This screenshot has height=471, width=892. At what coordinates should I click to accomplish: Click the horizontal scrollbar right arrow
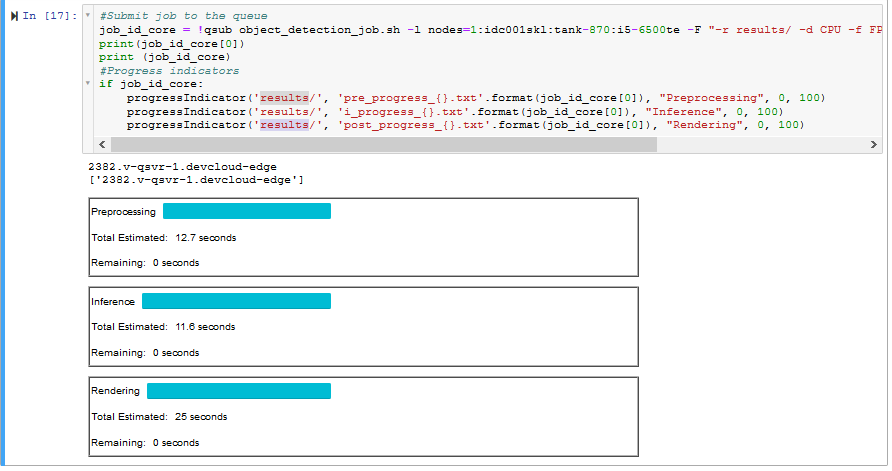pyautogui.click(x=873, y=144)
